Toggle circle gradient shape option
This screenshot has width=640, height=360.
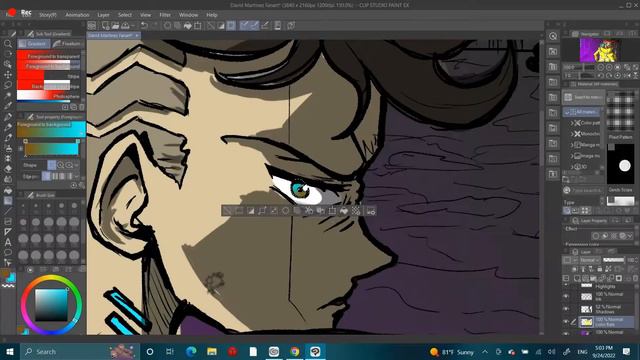[60, 165]
